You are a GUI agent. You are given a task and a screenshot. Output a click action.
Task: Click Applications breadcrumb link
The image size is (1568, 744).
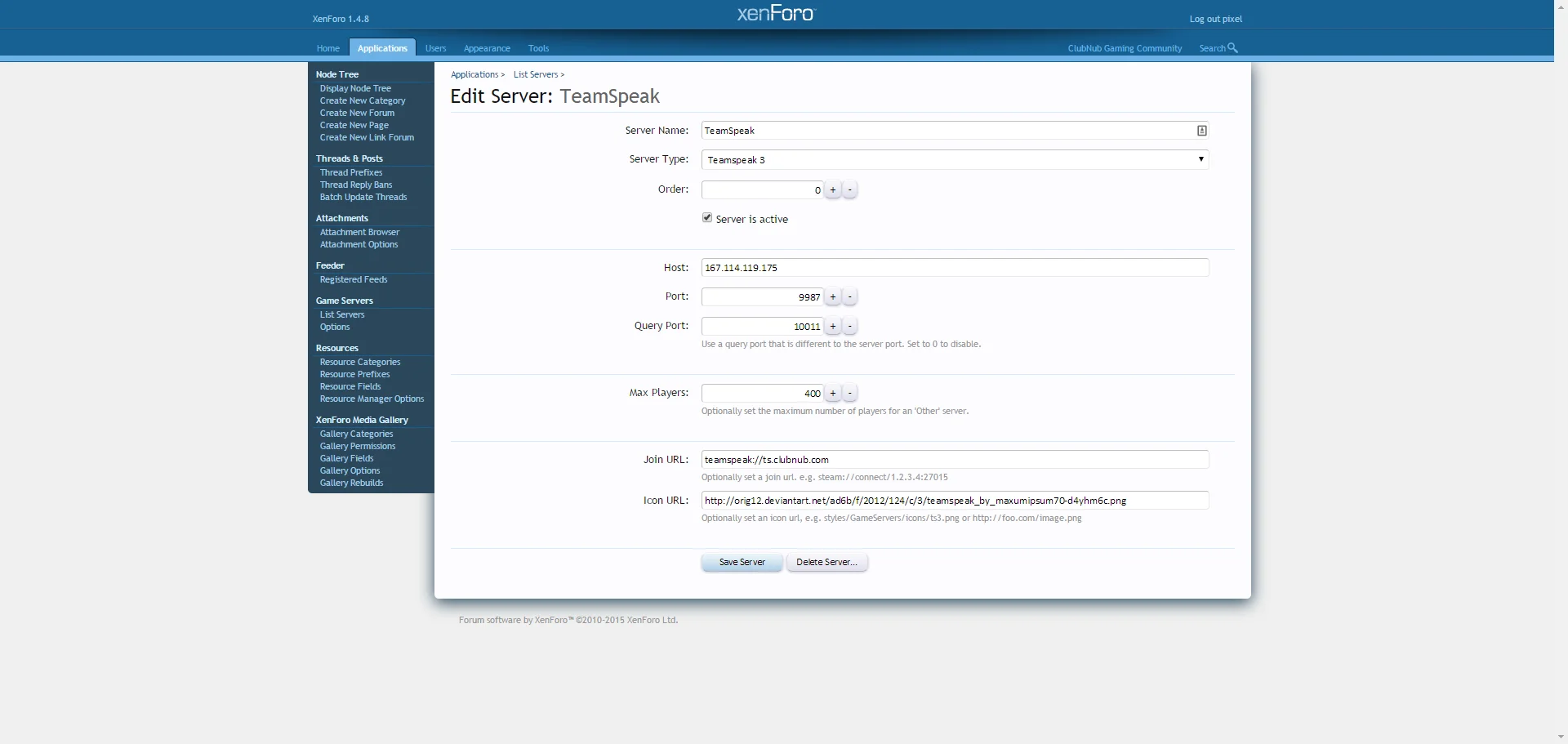474,74
